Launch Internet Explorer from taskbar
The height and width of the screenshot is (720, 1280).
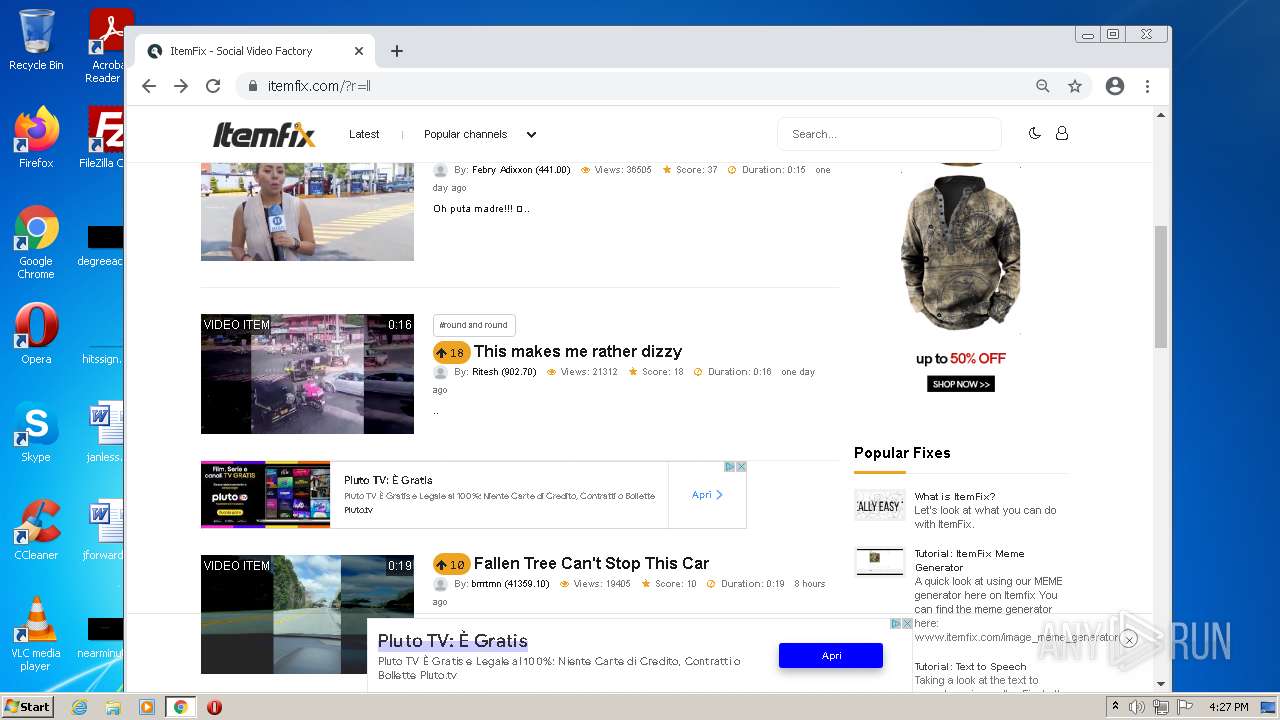click(x=79, y=707)
